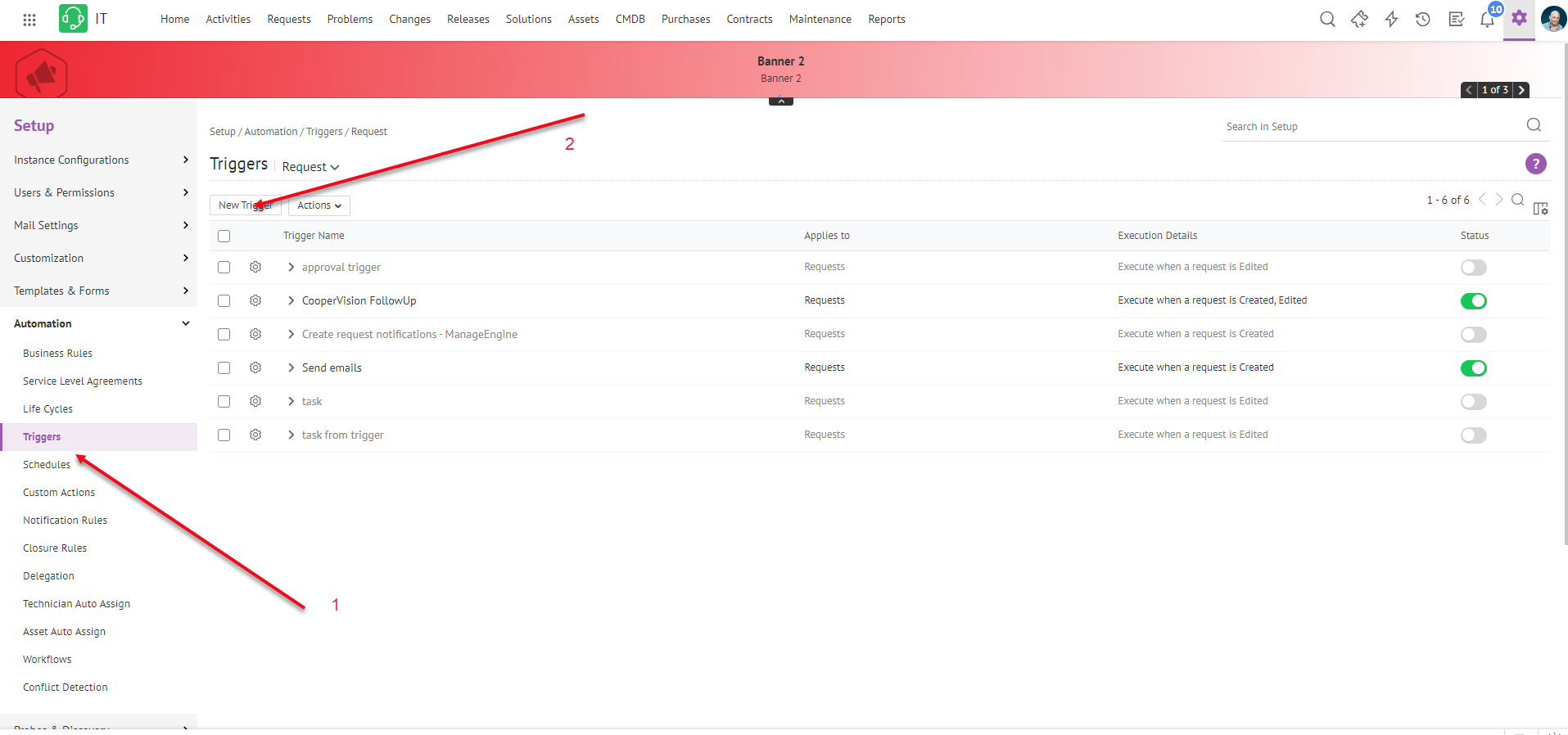Open the Request module dropdown next to Triggers
1568x735 pixels.
[310, 167]
